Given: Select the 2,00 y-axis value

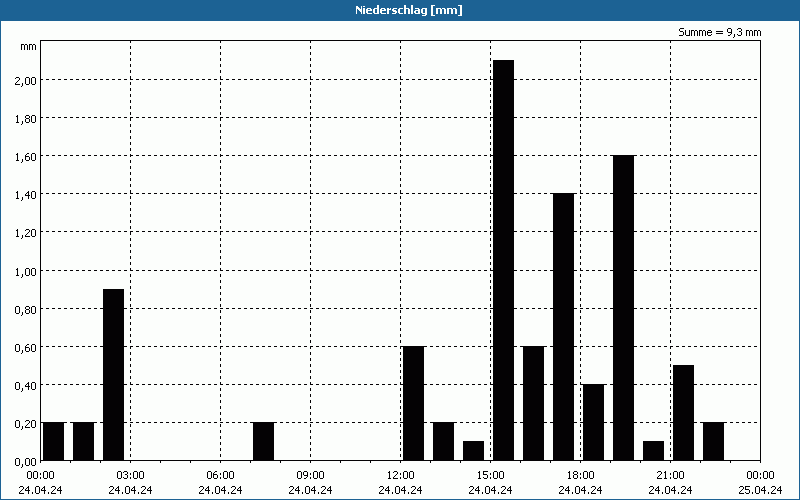Looking at the screenshot, I should pyautogui.click(x=26, y=81).
